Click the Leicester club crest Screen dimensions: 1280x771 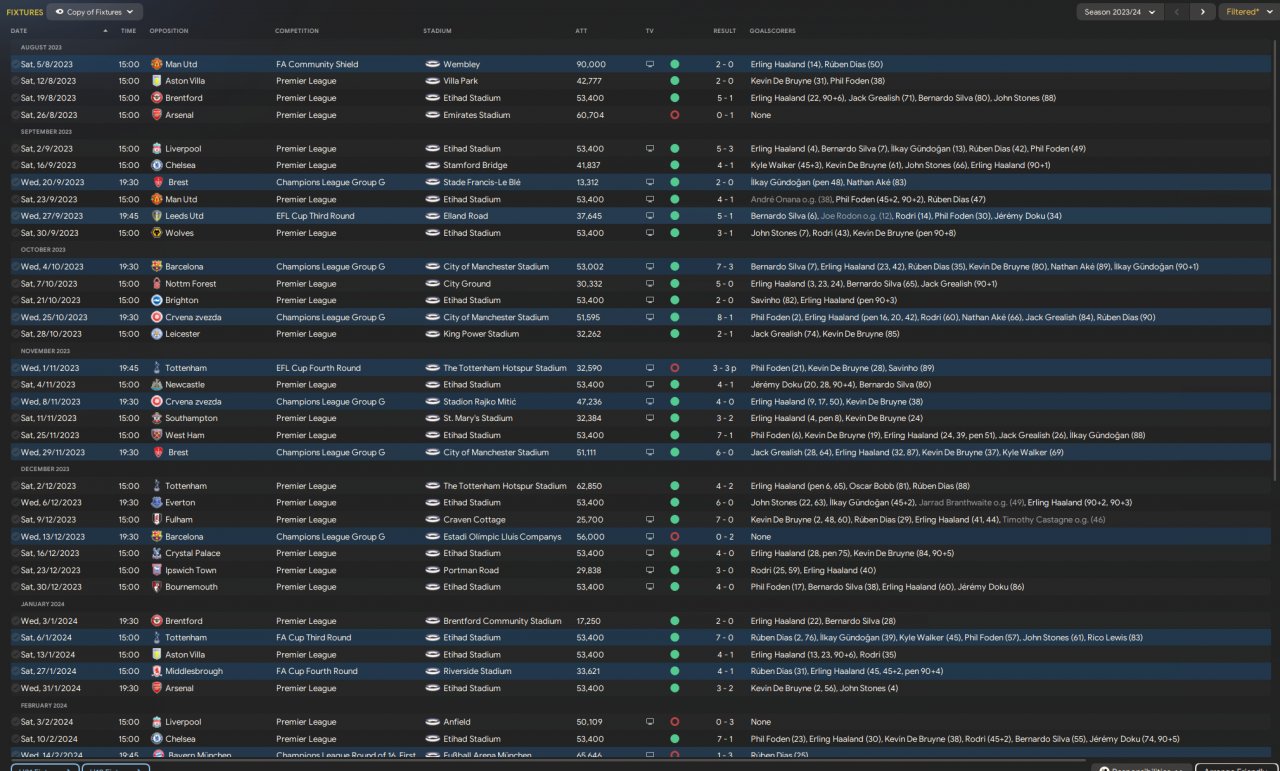point(156,334)
